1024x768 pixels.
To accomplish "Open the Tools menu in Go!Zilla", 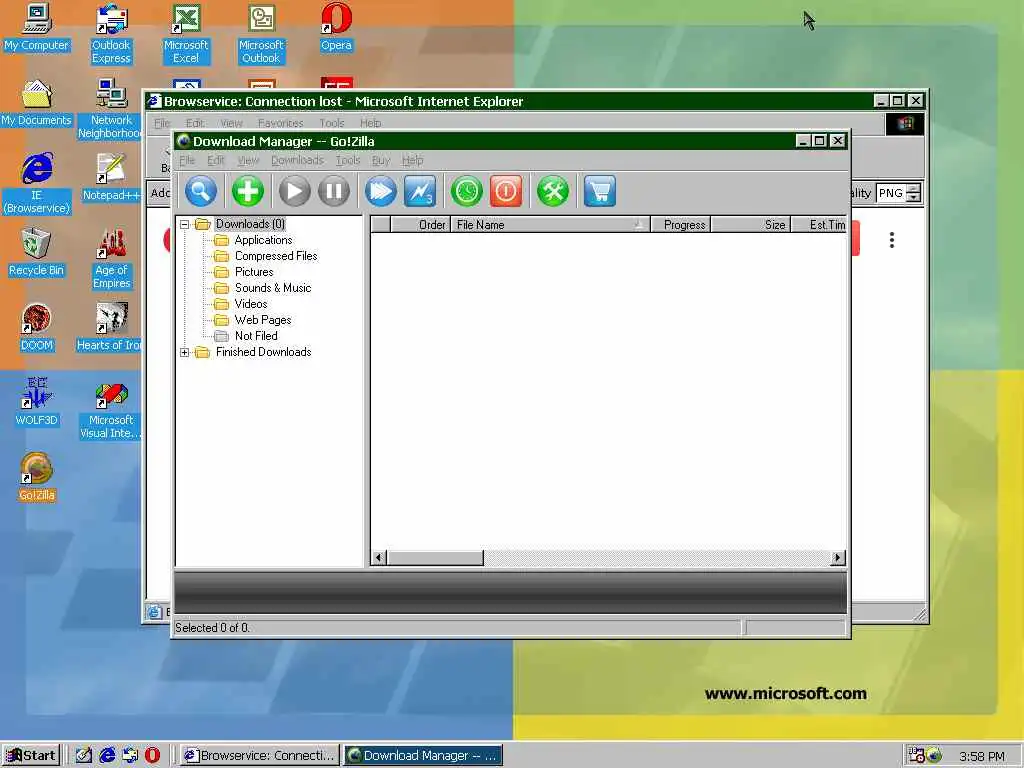I will click(347, 161).
